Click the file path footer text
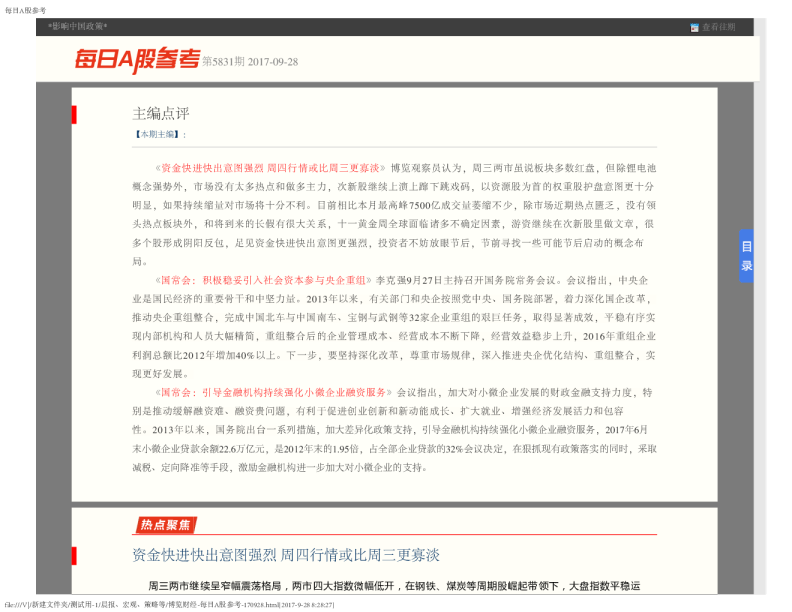792x612 pixels. coord(170,604)
